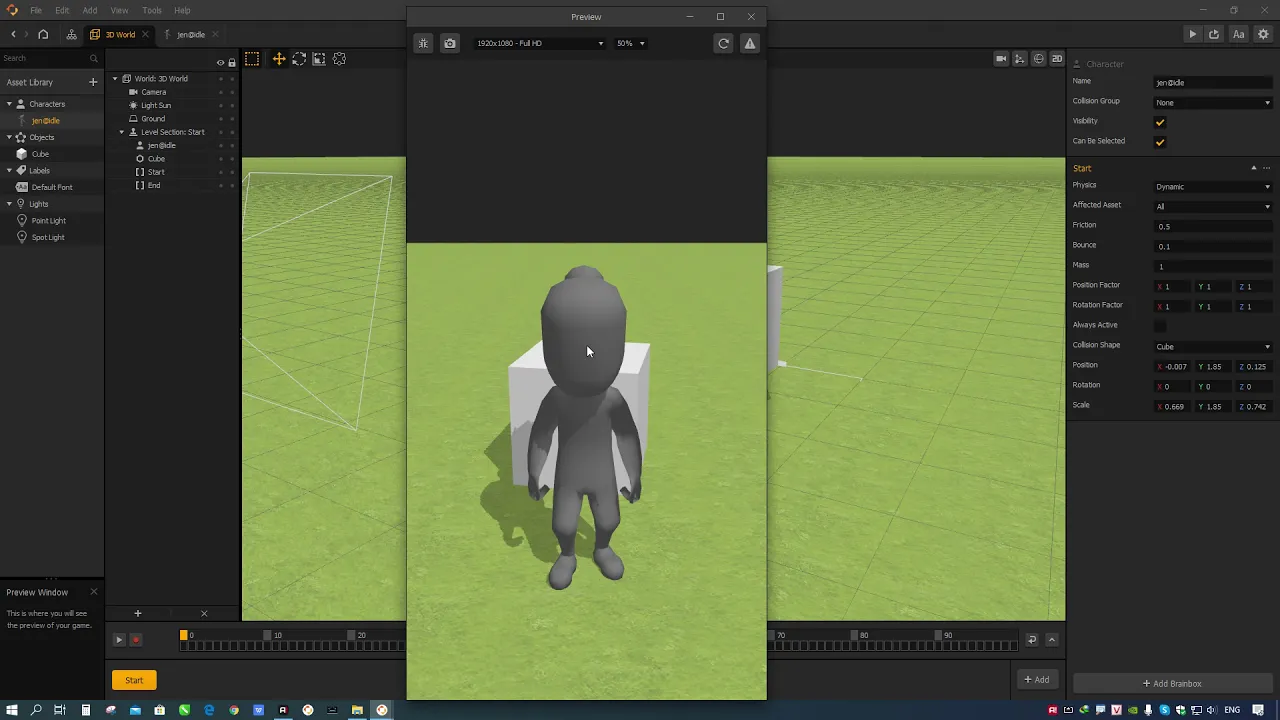Screen dimensions: 1280x720
Task: Collapse the Level Section: Start node
Action: [x=122, y=132]
